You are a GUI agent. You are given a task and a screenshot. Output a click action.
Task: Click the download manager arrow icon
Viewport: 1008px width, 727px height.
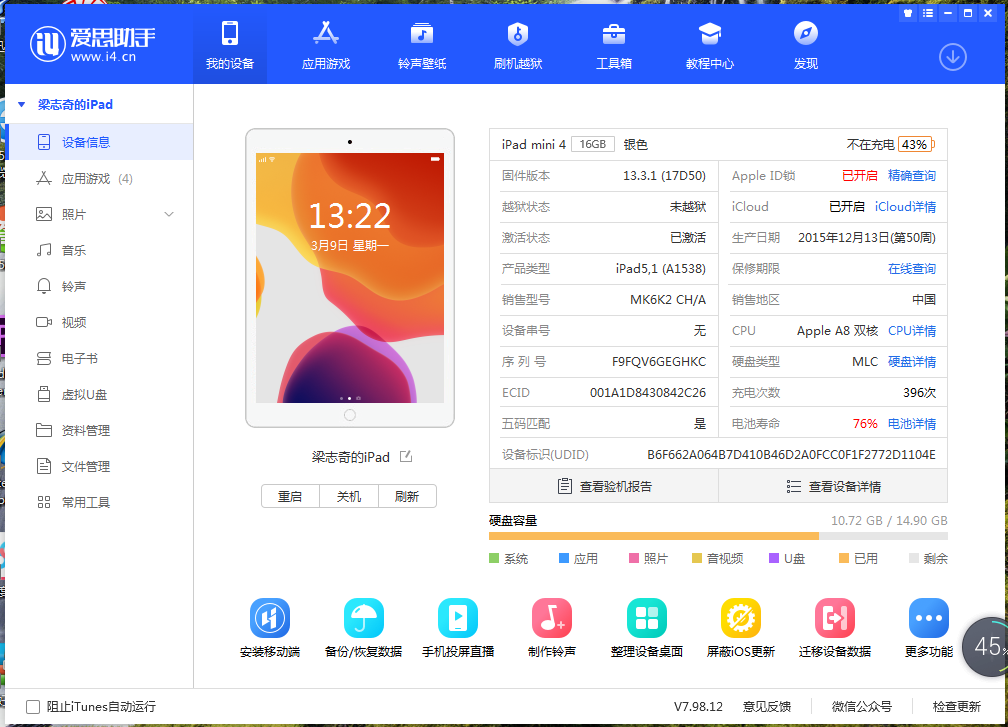pos(952,57)
